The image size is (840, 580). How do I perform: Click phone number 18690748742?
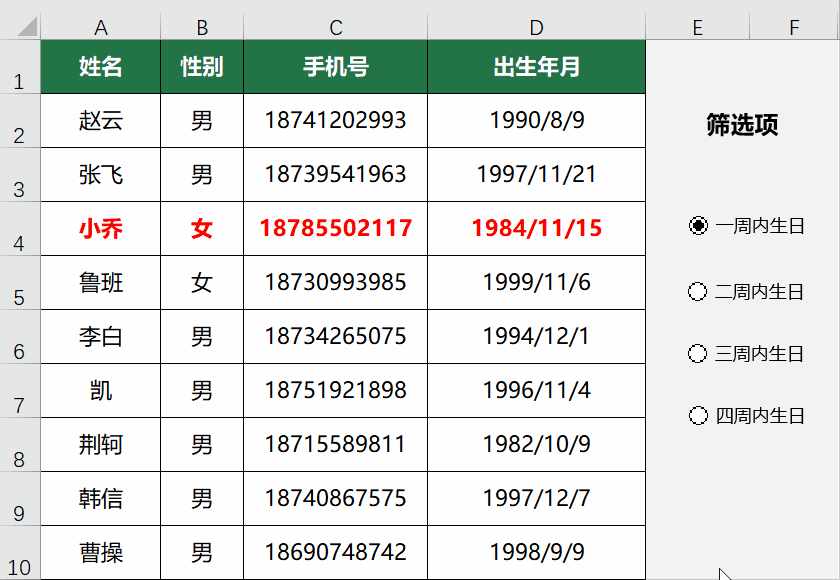(x=336, y=553)
